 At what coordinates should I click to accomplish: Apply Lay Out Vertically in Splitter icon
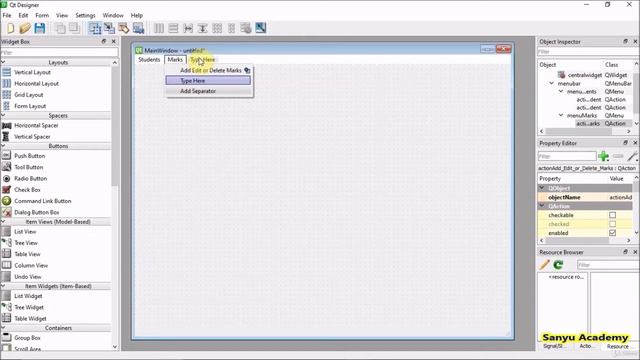(x=202, y=28)
